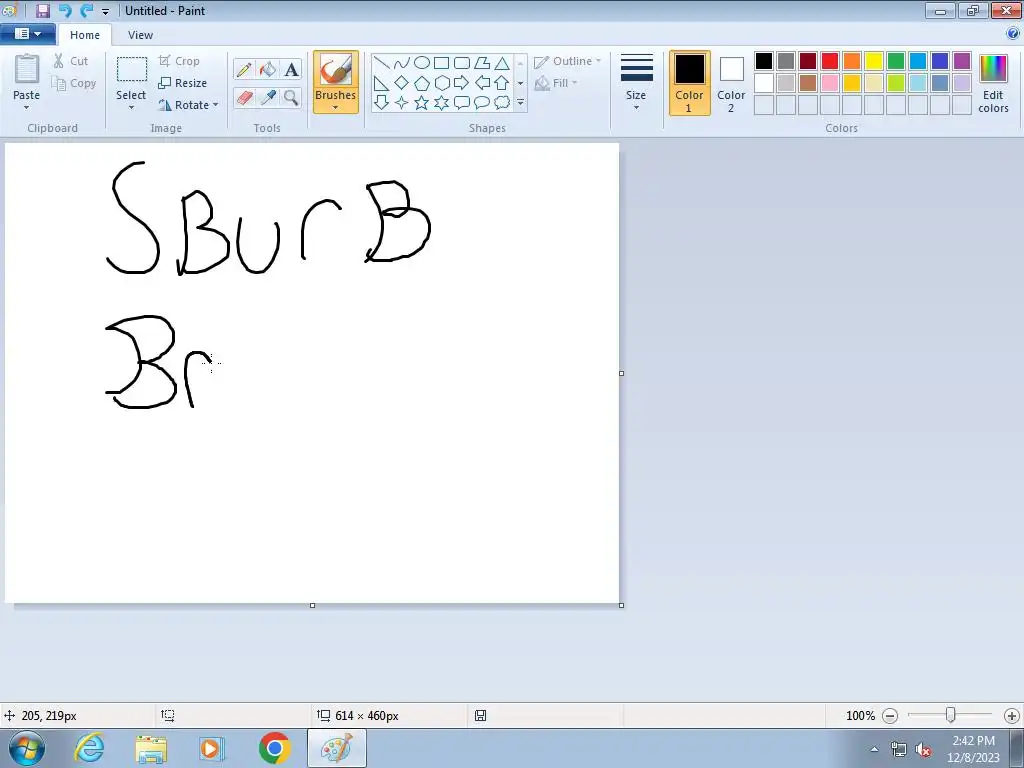This screenshot has width=1024, height=768.
Task: Open the Size dropdown
Action: (x=636, y=83)
